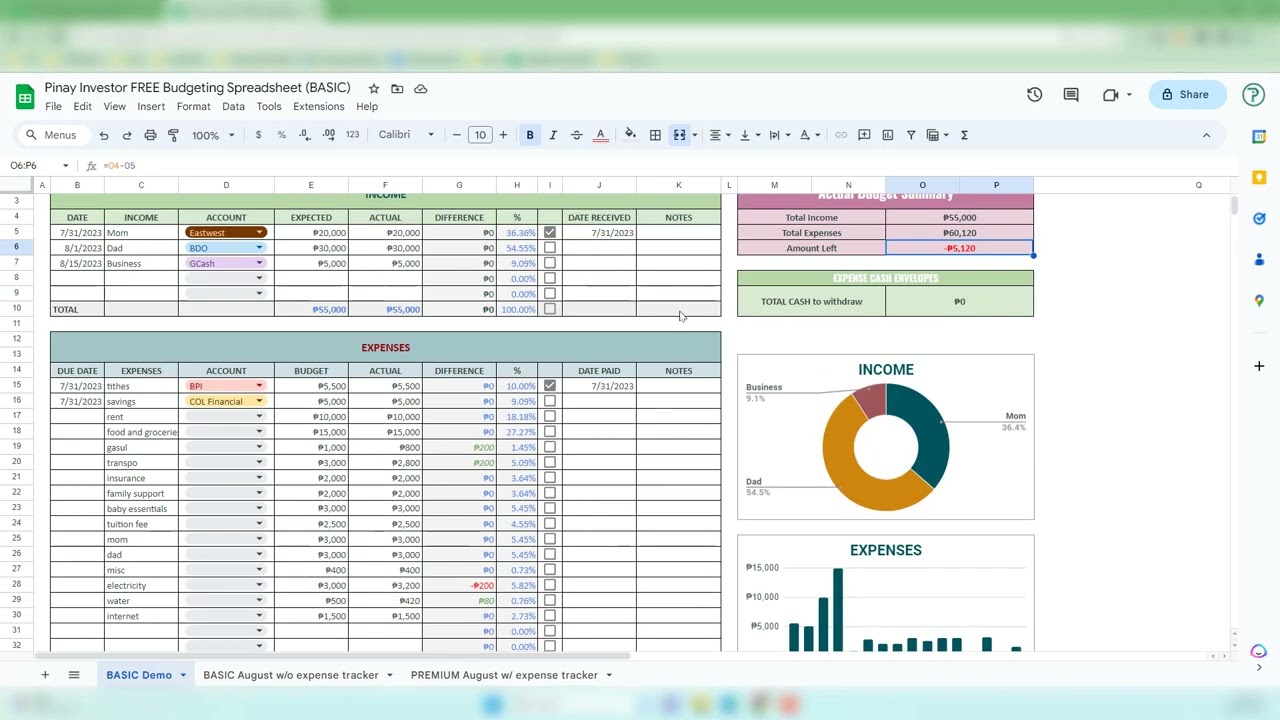Click the font size input field
This screenshot has width=1280, height=720.
pos(480,135)
